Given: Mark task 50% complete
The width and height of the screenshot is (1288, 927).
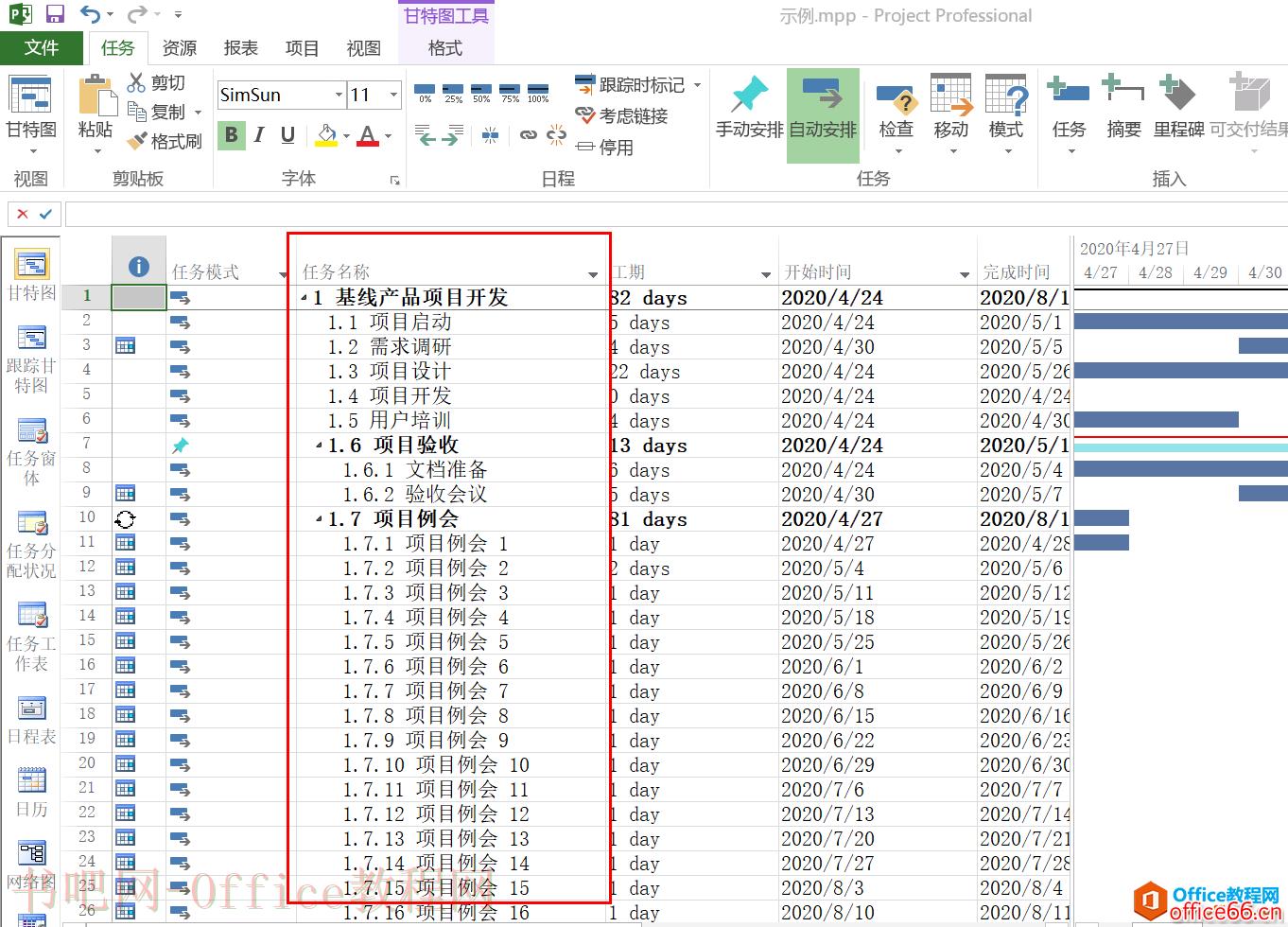Looking at the screenshot, I should pos(481,93).
